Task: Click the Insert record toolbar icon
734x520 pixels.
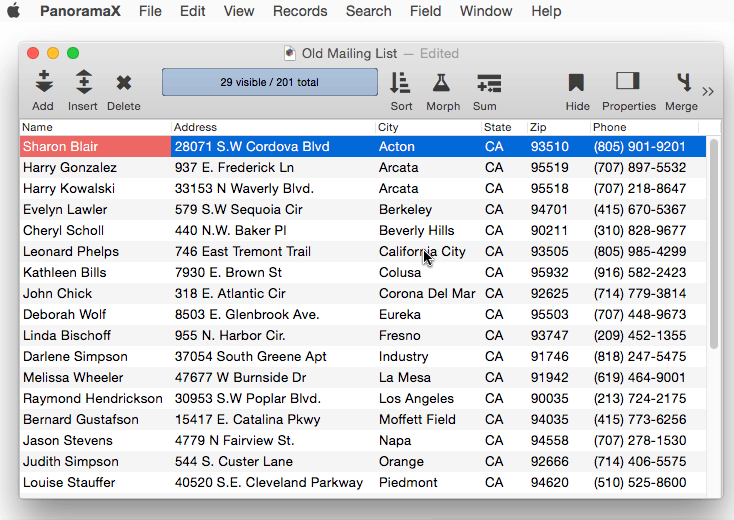Action: point(83,81)
